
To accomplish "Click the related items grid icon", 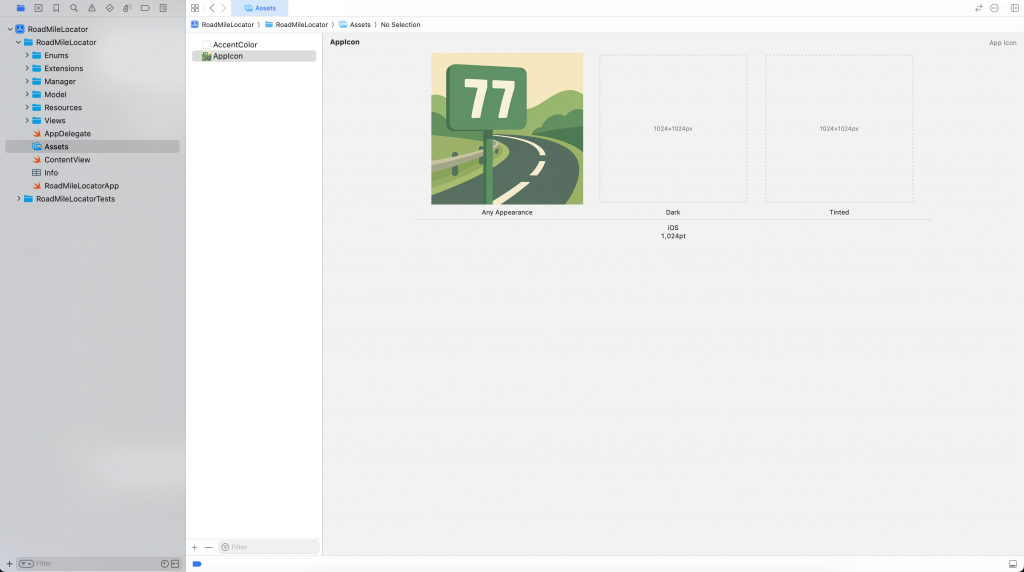I will coord(195,8).
